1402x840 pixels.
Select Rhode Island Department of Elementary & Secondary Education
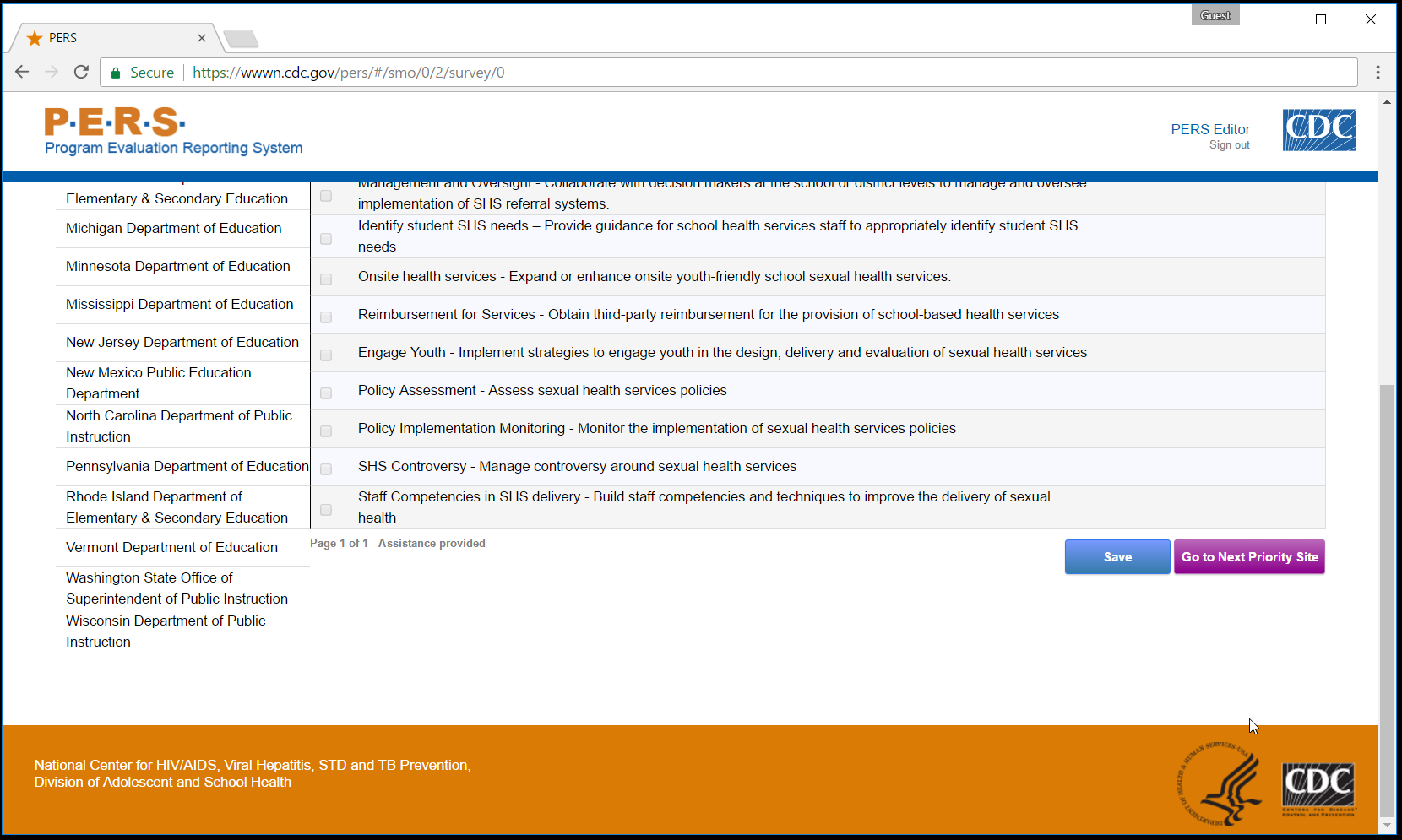[x=182, y=507]
